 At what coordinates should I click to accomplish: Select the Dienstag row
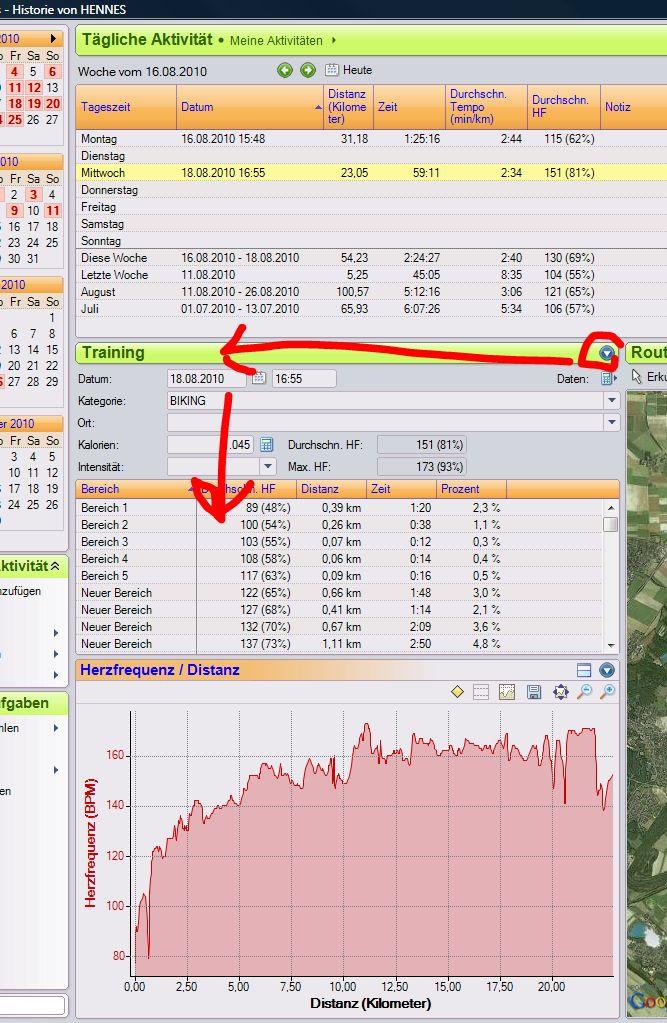click(x=371, y=156)
